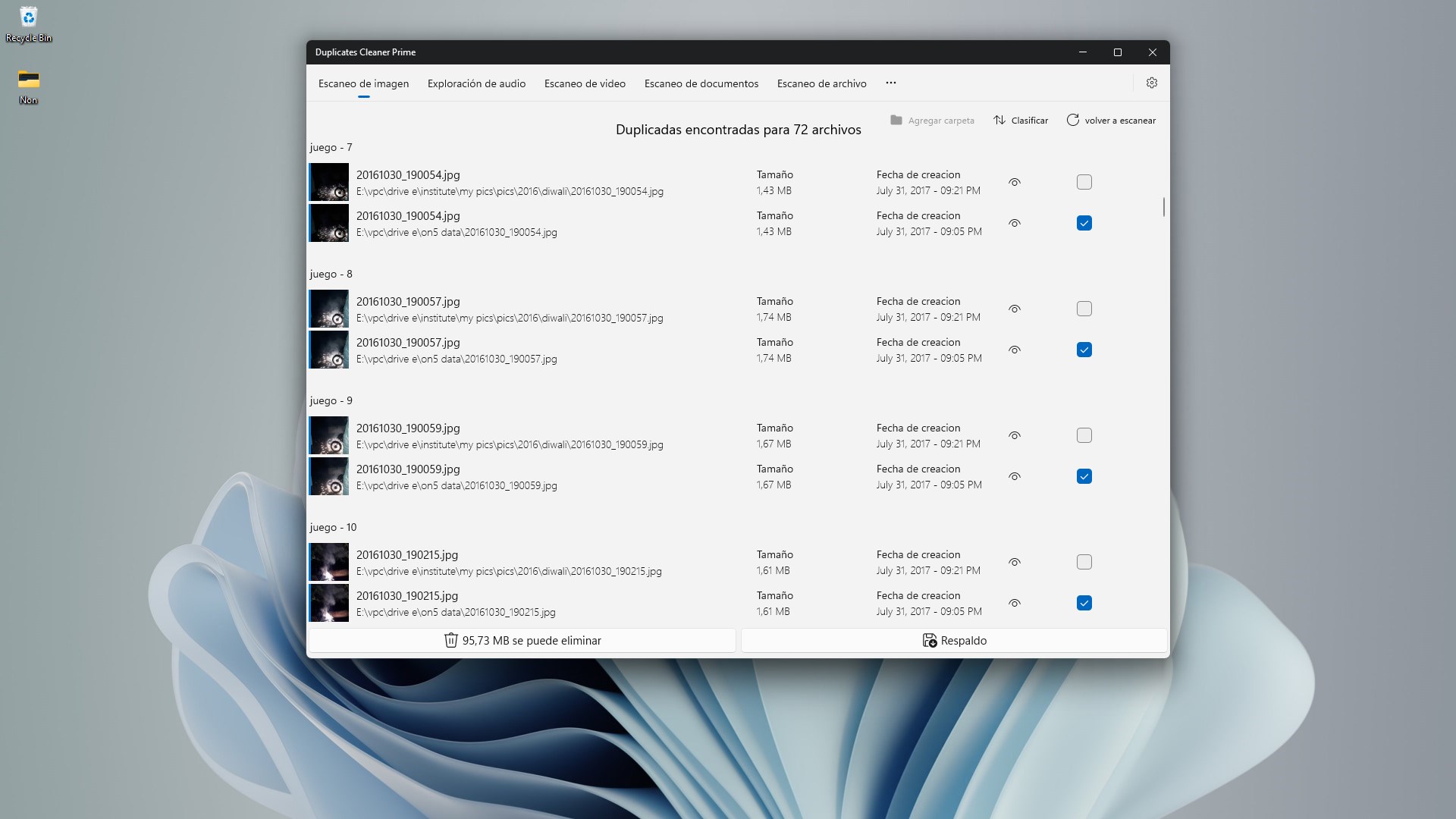Open thumbnail of diwali 20161030_190054.jpg
Viewport: 1456px width, 819px height.
(x=329, y=182)
